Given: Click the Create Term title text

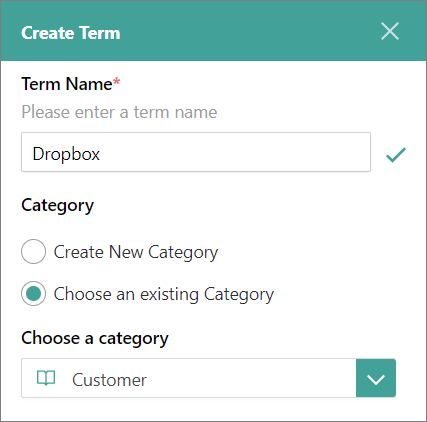Looking at the screenshot, I should (x=71, y=33).
